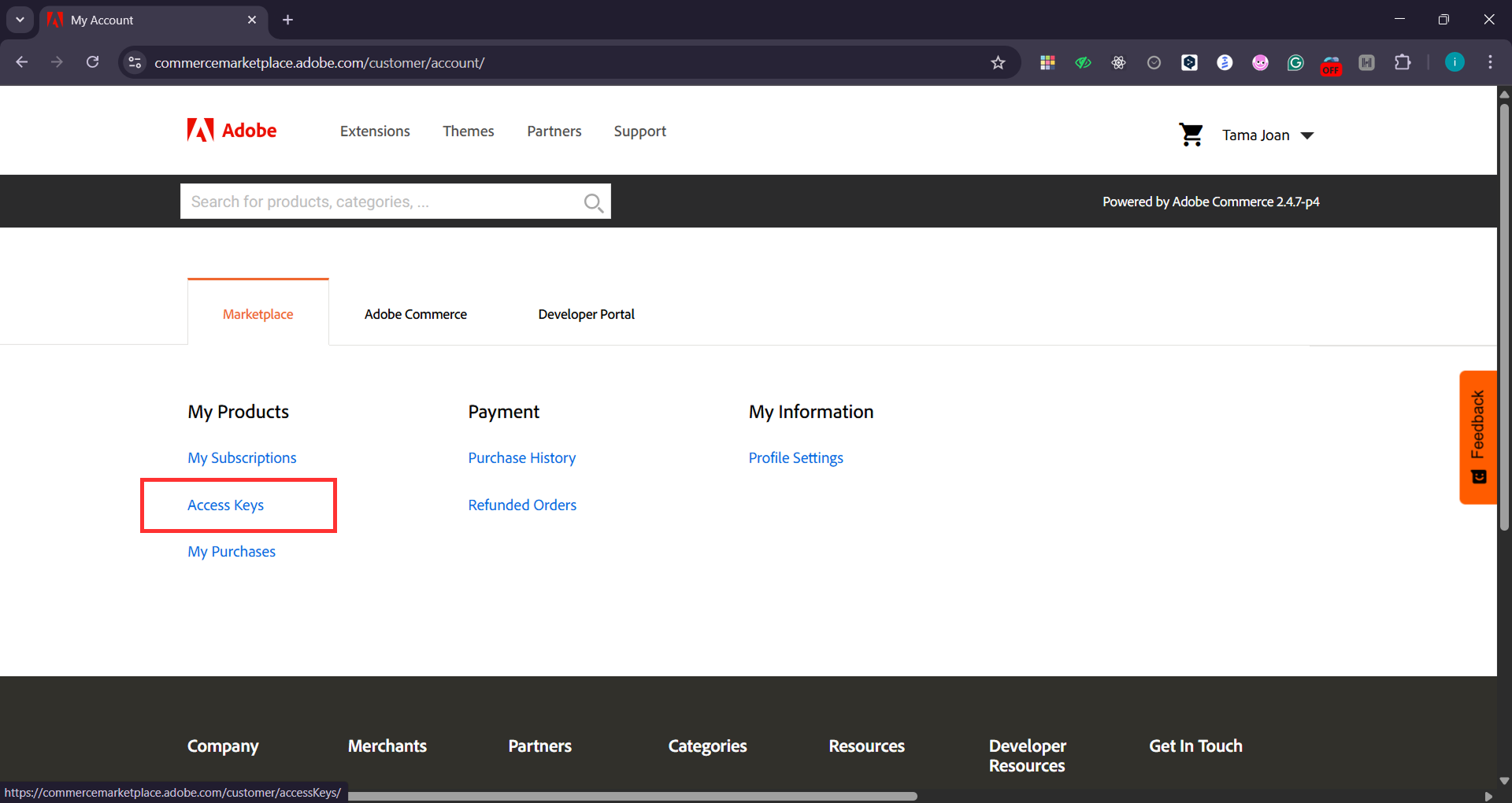Click the orange Feedback button

pyautogui.click(x=1478, y=437)
